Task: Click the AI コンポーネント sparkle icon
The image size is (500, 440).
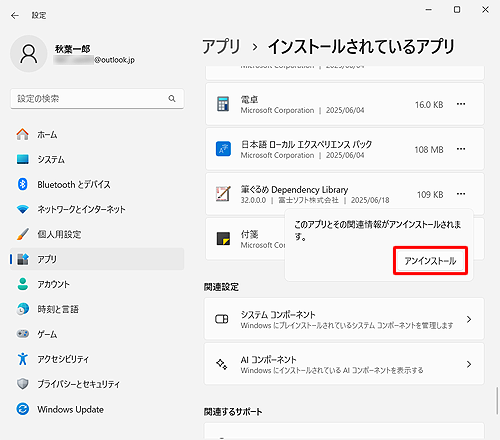Action: pyautogui.click(x=222, y=364)
